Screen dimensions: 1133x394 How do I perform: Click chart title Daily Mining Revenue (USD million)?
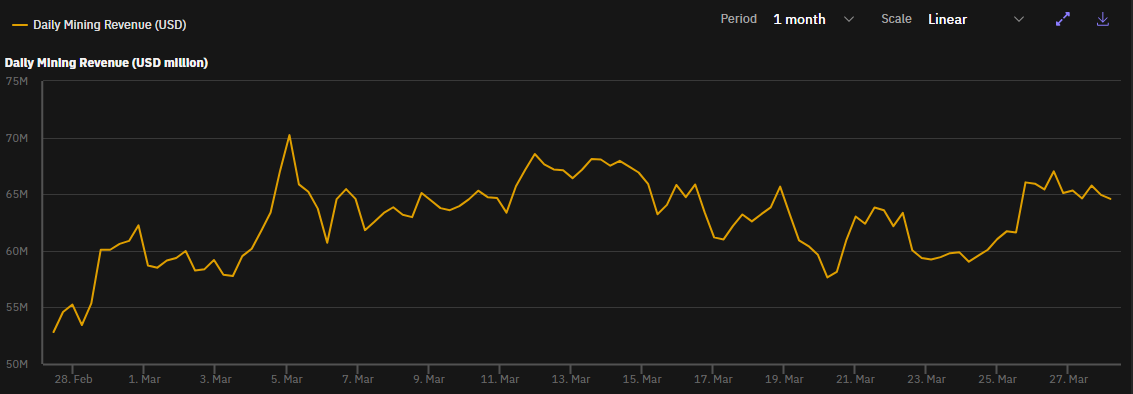106,63
